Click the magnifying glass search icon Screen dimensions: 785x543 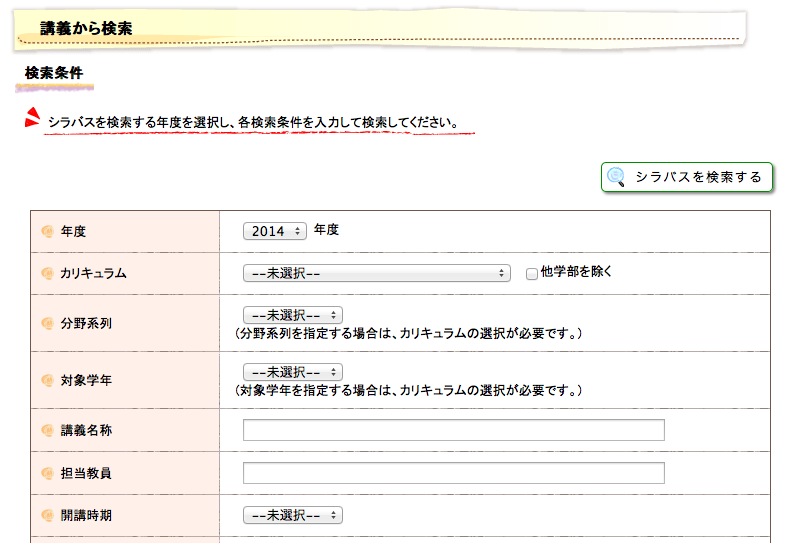tap(617, 177)
